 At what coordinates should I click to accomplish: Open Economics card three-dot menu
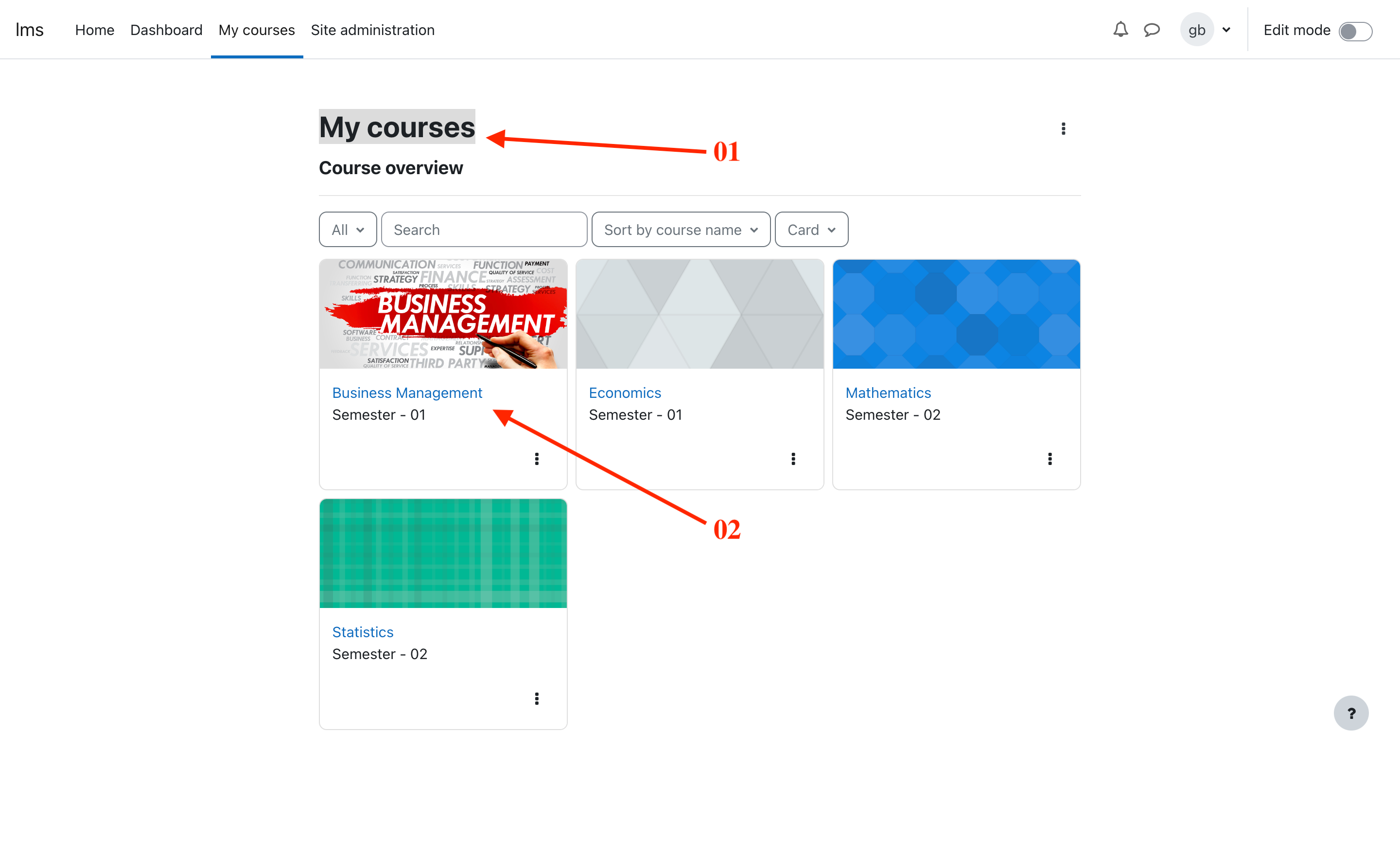793,459
